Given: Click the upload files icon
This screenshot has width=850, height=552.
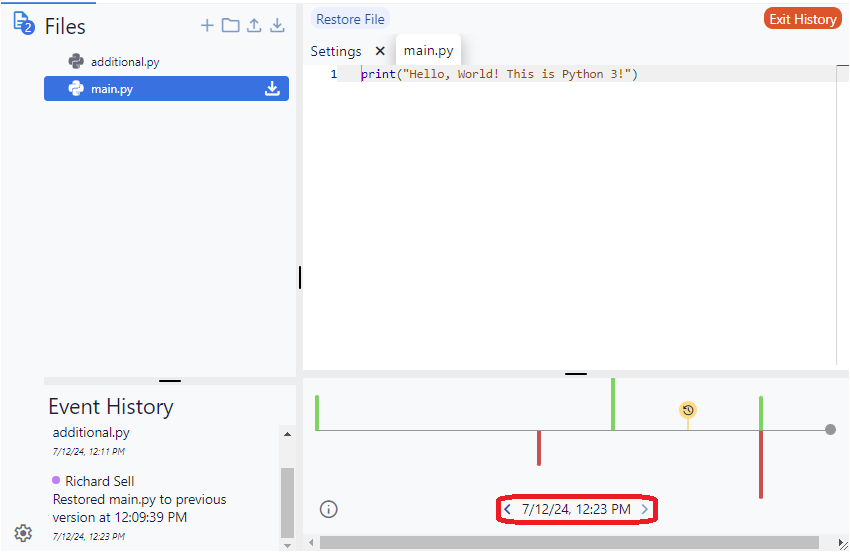Looking at the screenshot, I should tap(254, 26).
